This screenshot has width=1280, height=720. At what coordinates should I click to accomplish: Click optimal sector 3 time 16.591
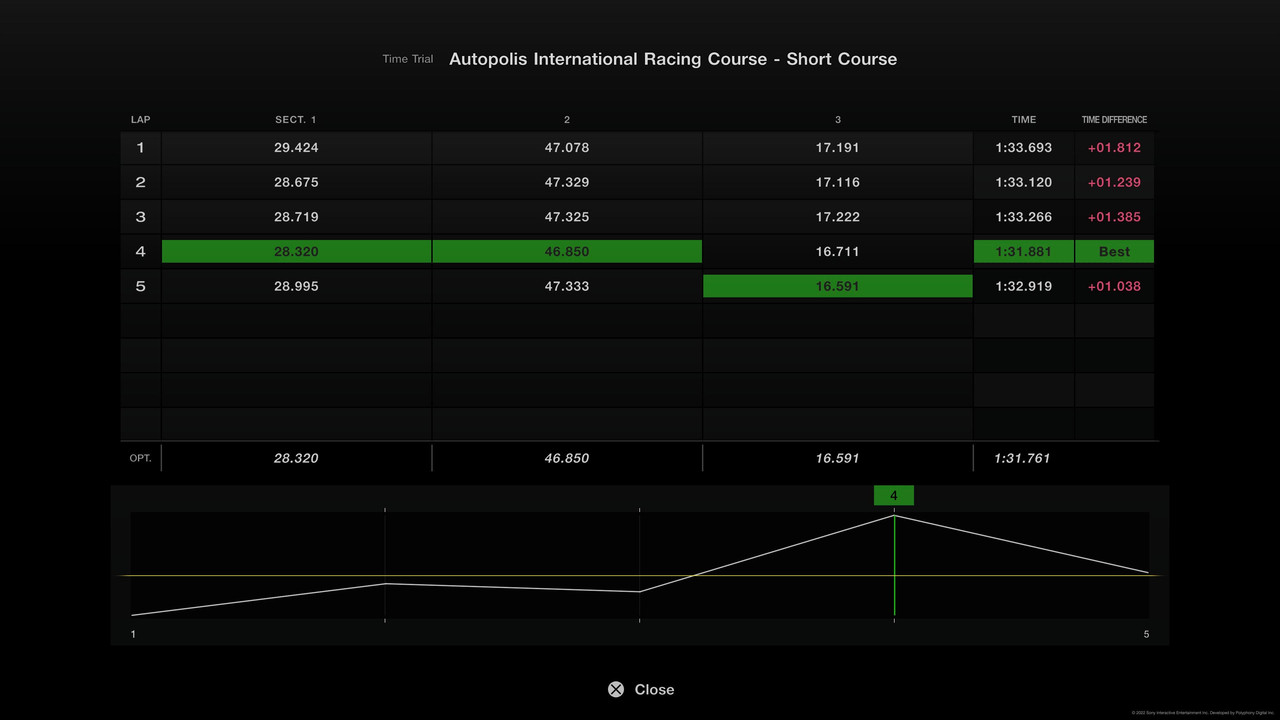(x=838, y=458)
